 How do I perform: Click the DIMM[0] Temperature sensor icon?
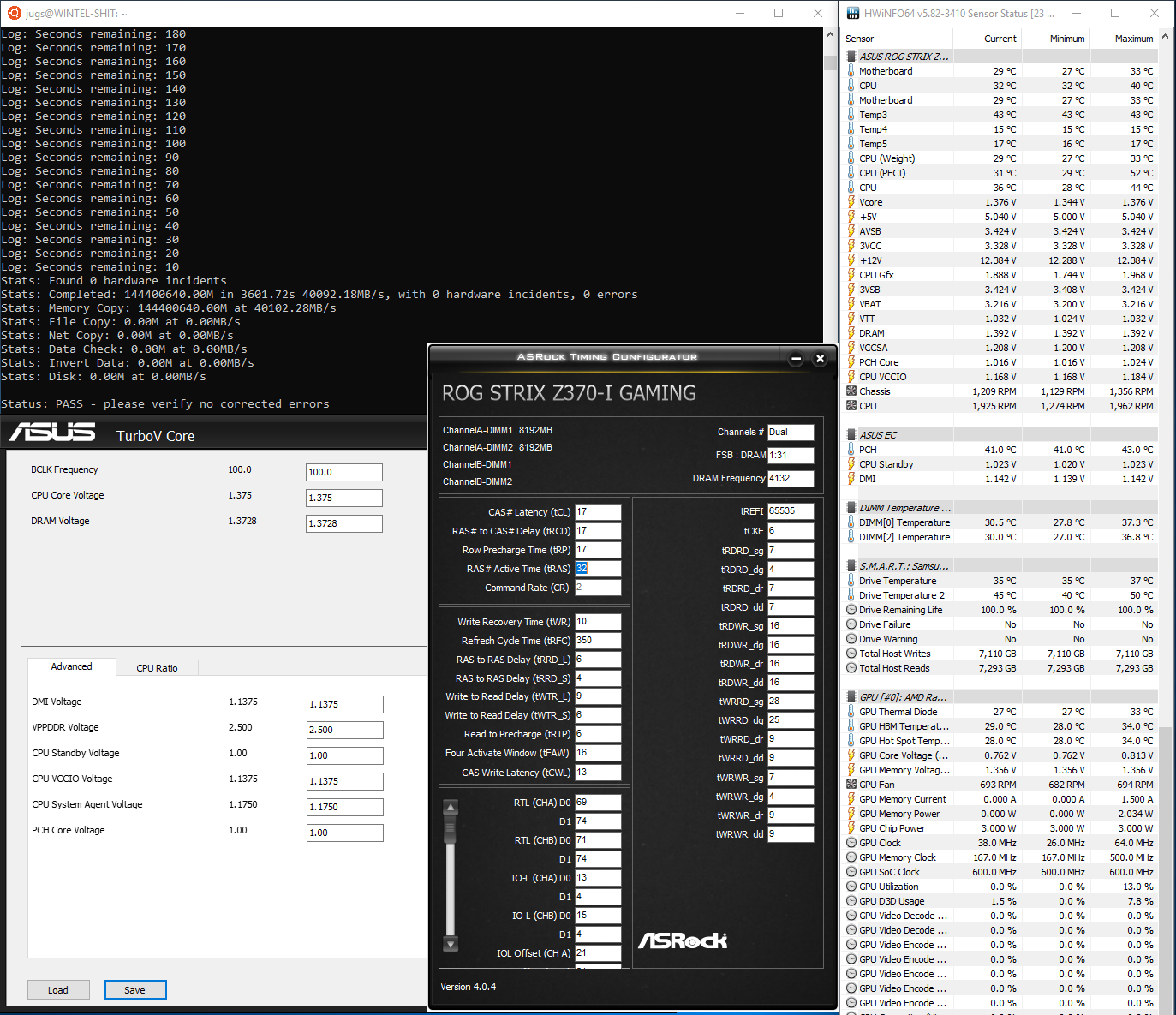click(851, 522)
